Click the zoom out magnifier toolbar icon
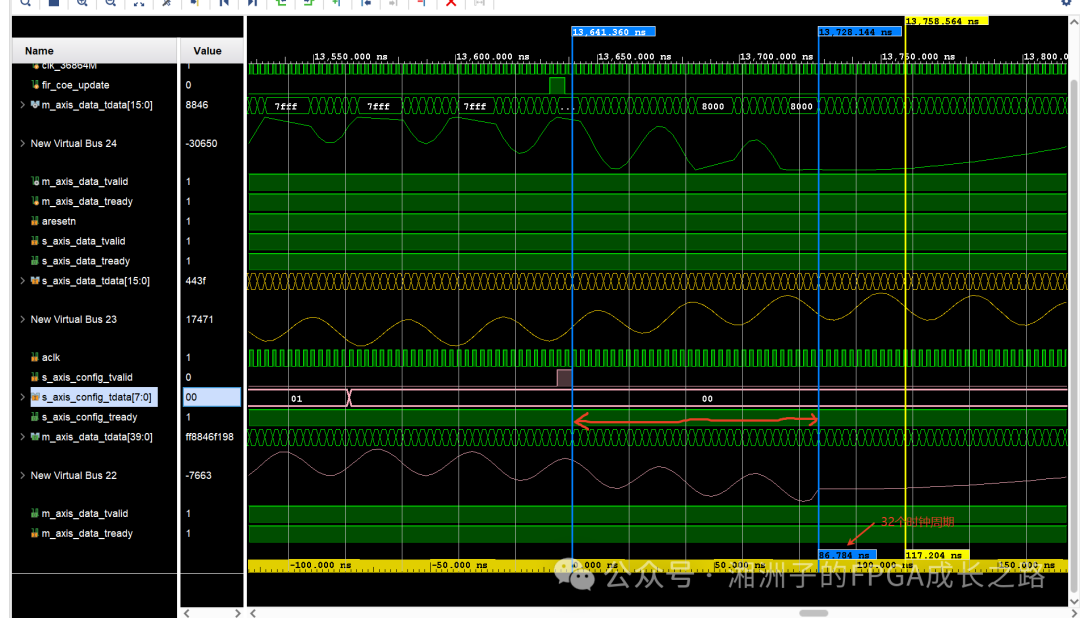The image size is (1080, 618). click(x=110, y=3)
